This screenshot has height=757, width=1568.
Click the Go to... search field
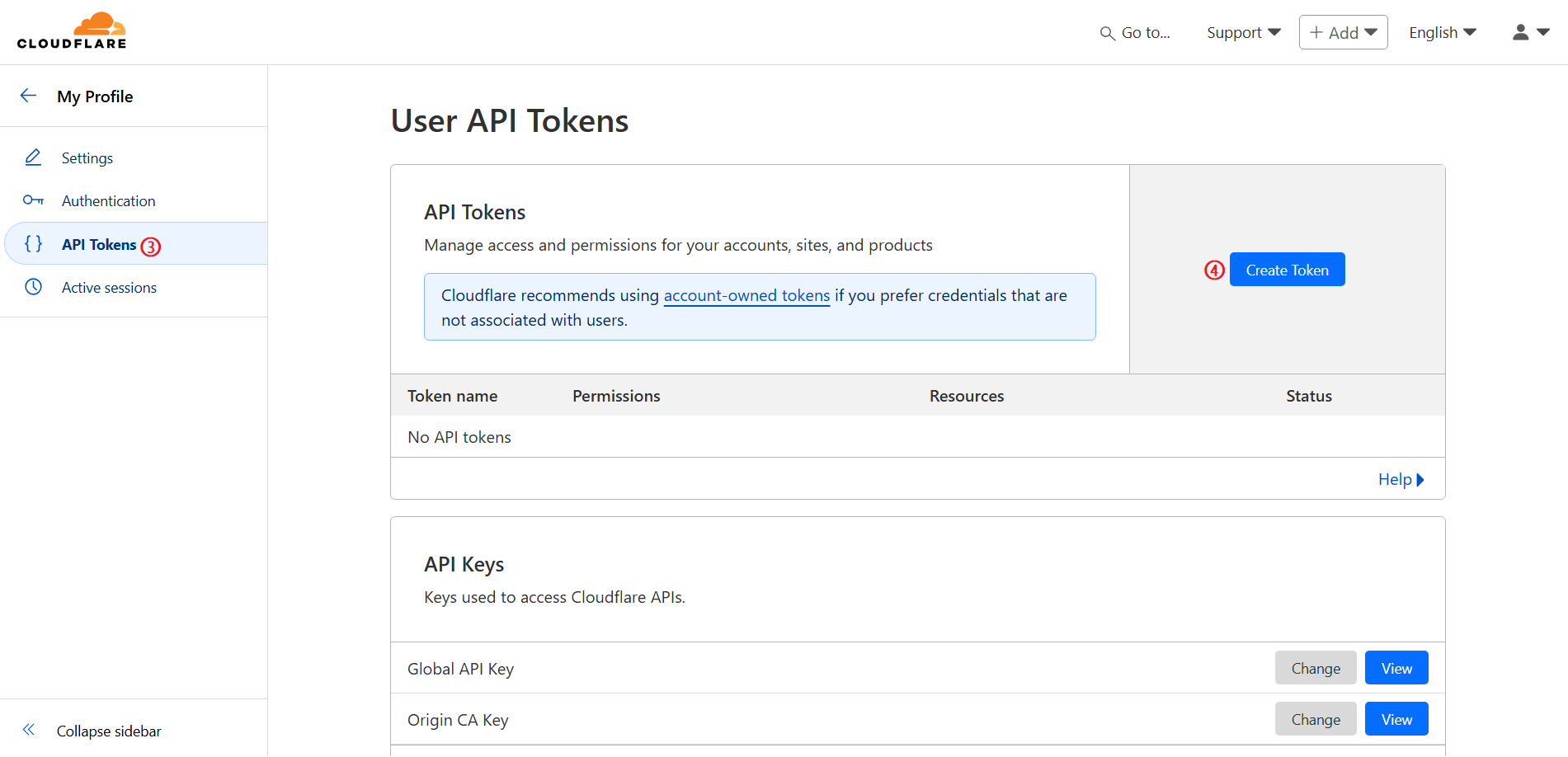click(1135, 32)
